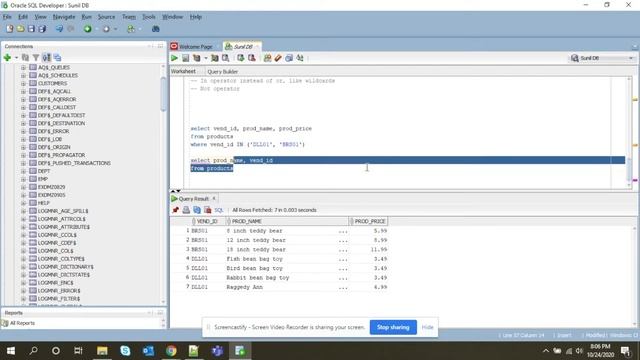Screen dimensions: 640x360
Task: Click the Refresh icon in Connections panel
Action: [x=25, y=58]
